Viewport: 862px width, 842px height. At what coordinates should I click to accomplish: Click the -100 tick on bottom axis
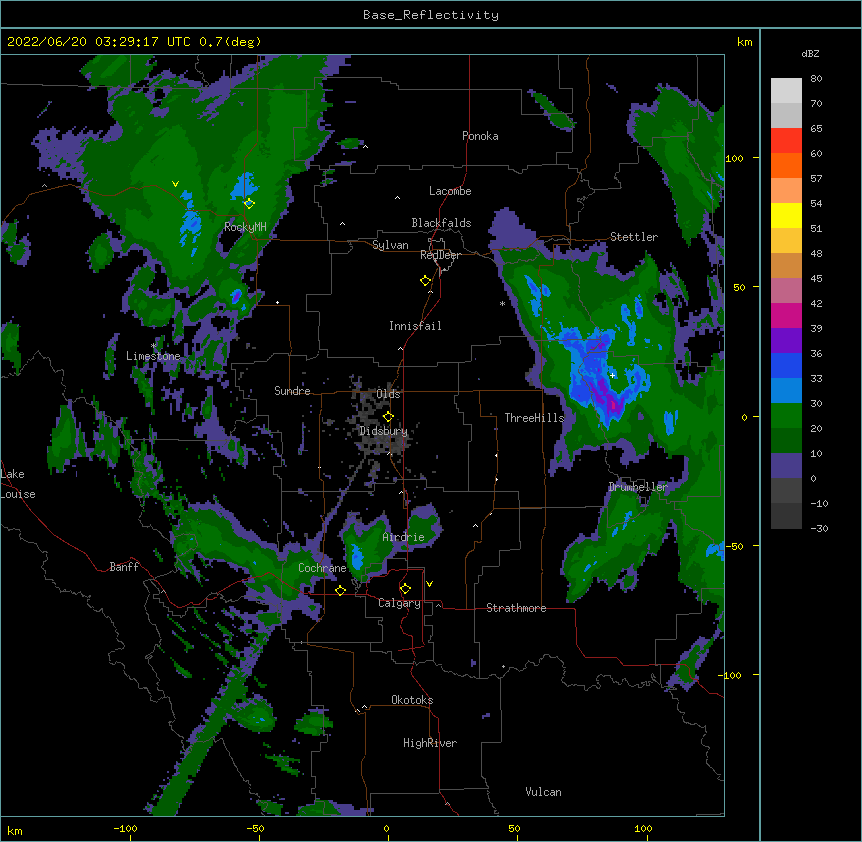[125, 829]
